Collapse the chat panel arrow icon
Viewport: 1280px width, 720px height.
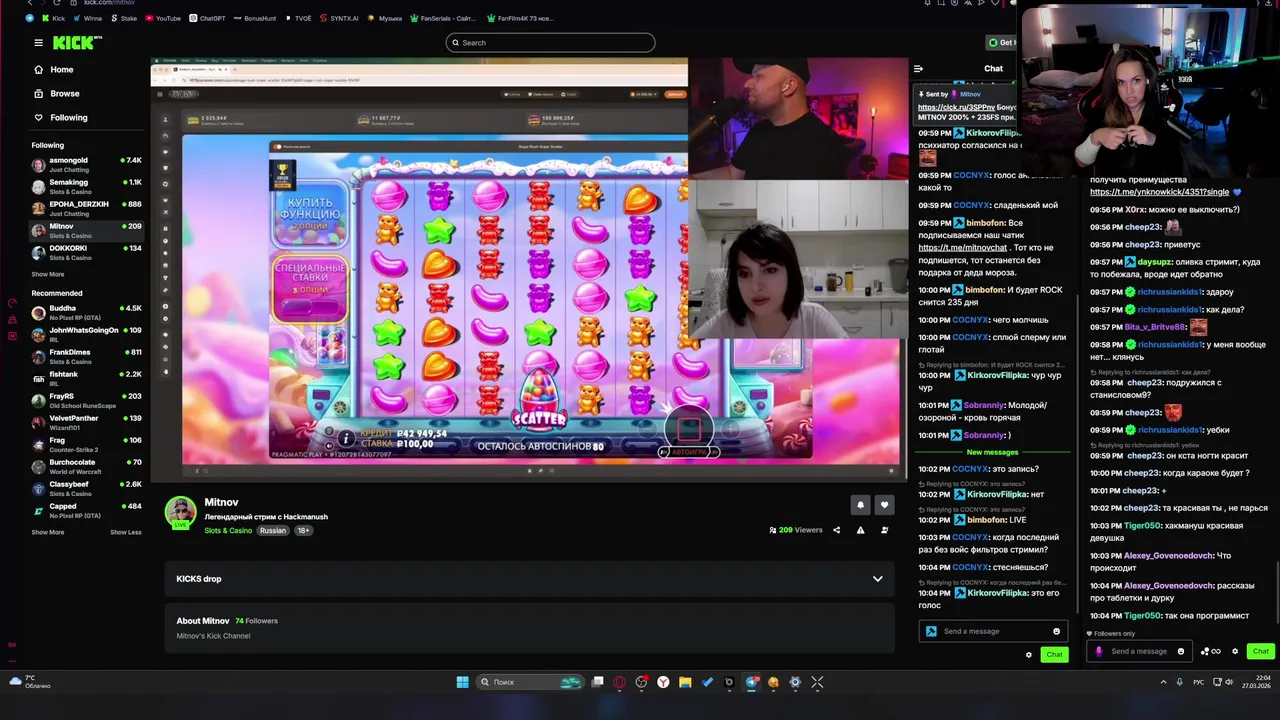click(918, 69)
